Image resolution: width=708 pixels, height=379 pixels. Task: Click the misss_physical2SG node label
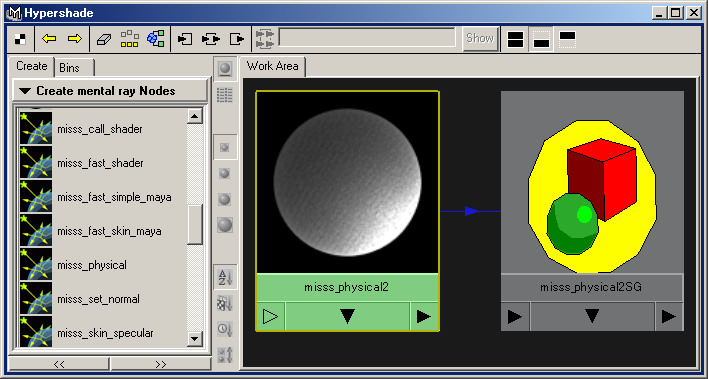tap(592, 287)
